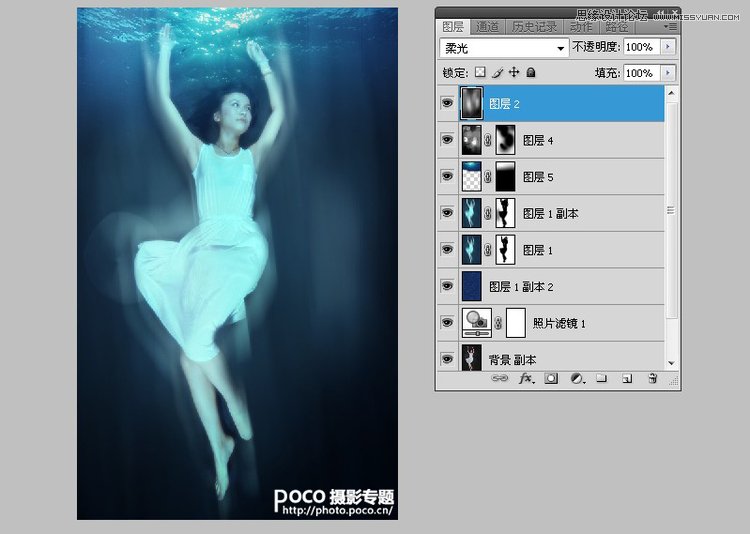Toggle eye icon of 背景 副本
Viewport: 750px width, 534px height.
447,358
